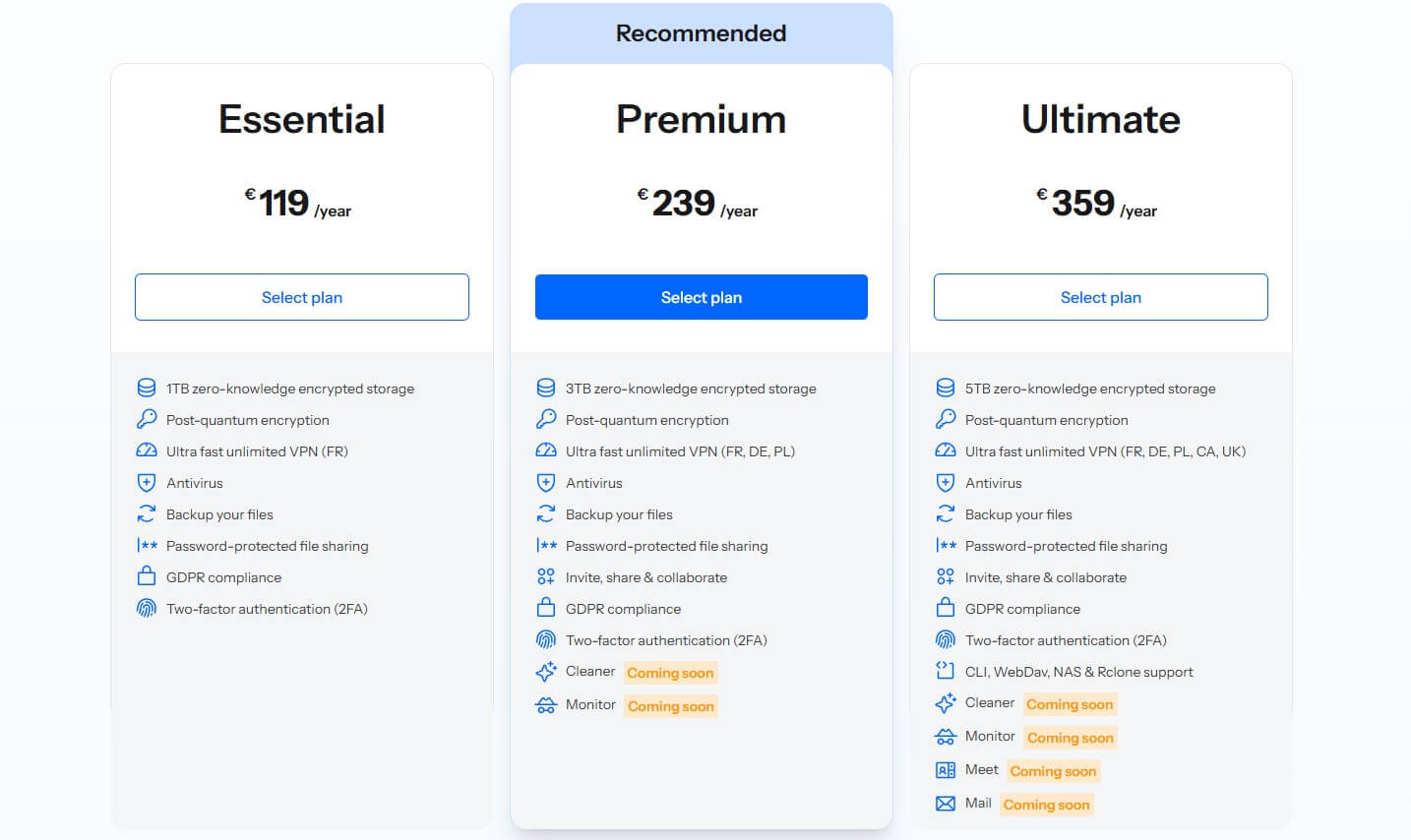Click the Ultimate plan heading
Image resolution: width=1411 pixels, height=840 pixels.
pos(1100,119)
